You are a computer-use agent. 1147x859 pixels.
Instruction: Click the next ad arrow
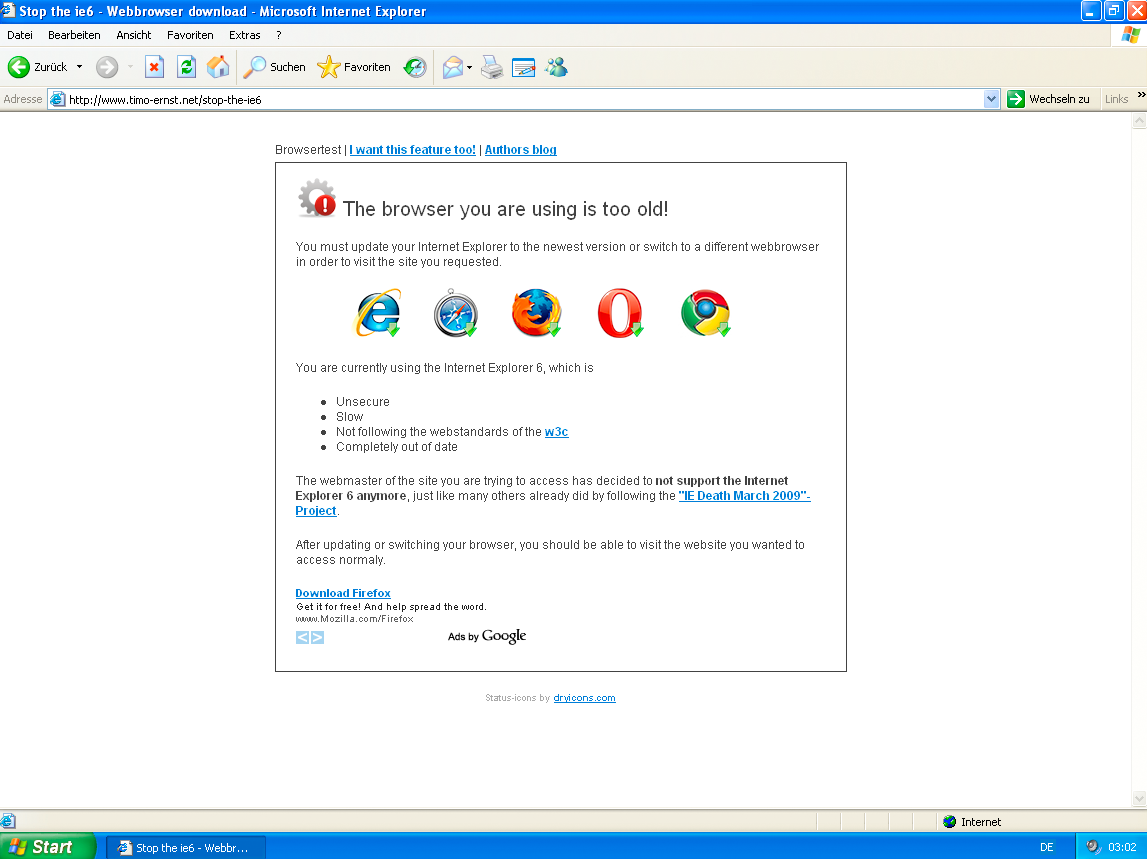(317, 637)
